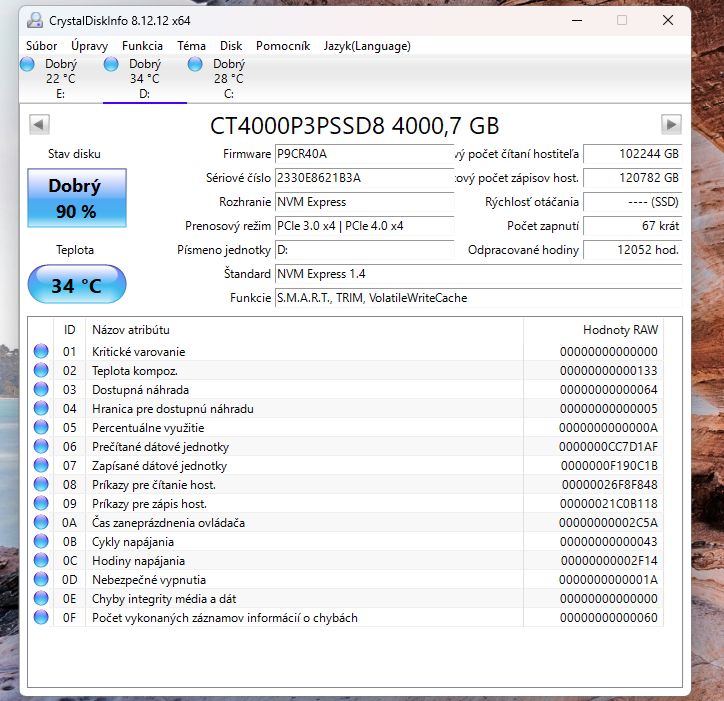Viewport: 724px width, 701px height.
Task: Click the 34 °C temperature button
Action: click(x=77, y=284)
